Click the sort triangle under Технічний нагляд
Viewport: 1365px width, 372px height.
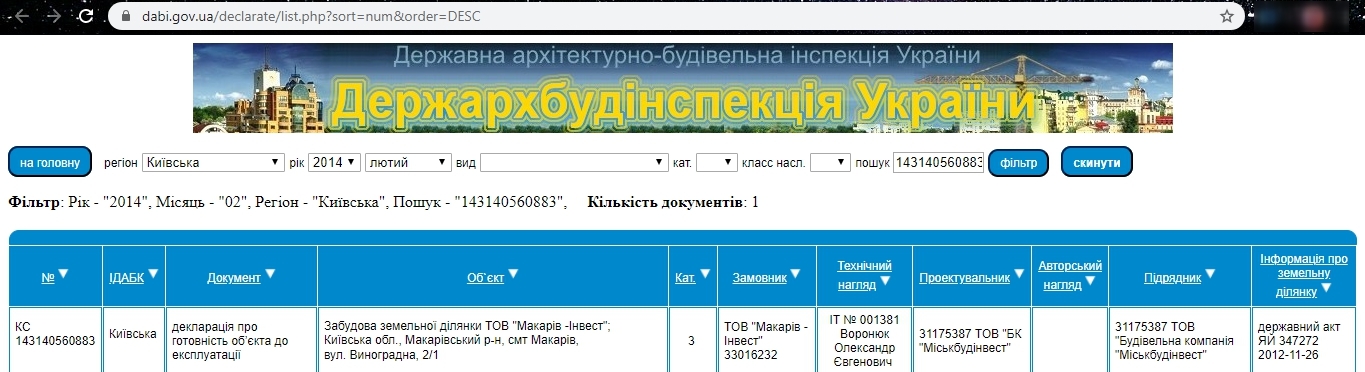click(885, 281)
